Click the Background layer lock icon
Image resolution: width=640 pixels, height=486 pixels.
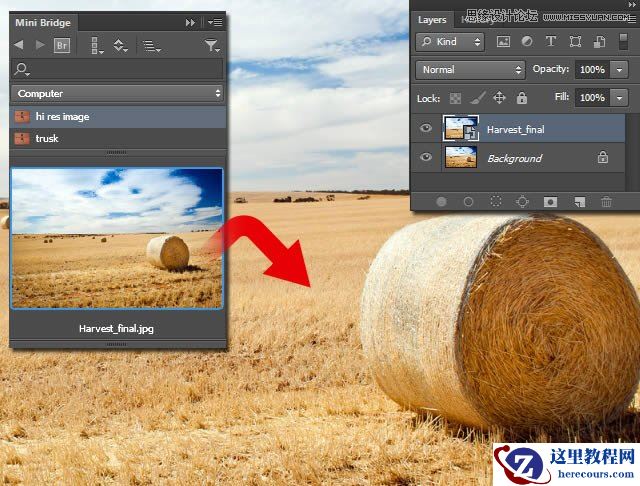[x=602, y=157]
